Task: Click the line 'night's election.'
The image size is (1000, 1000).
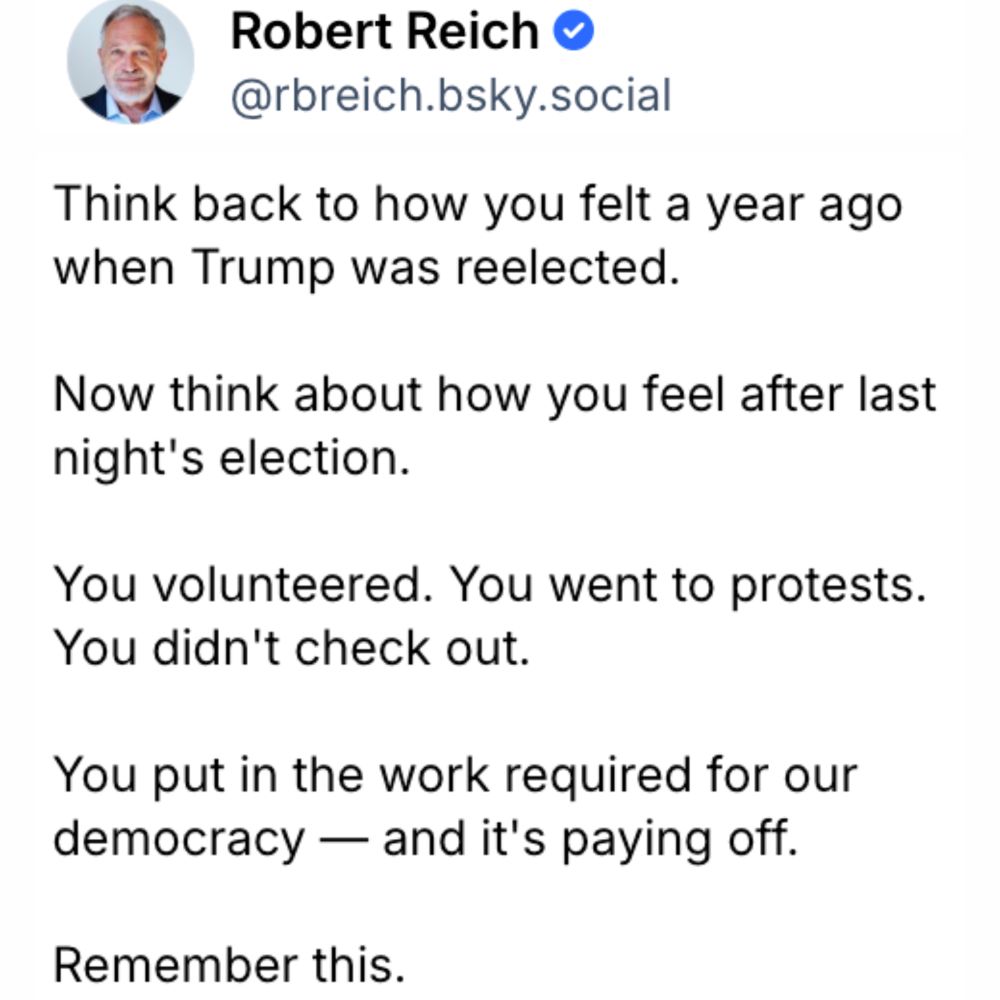Action: pyautogui.click(x=232, y=458)
